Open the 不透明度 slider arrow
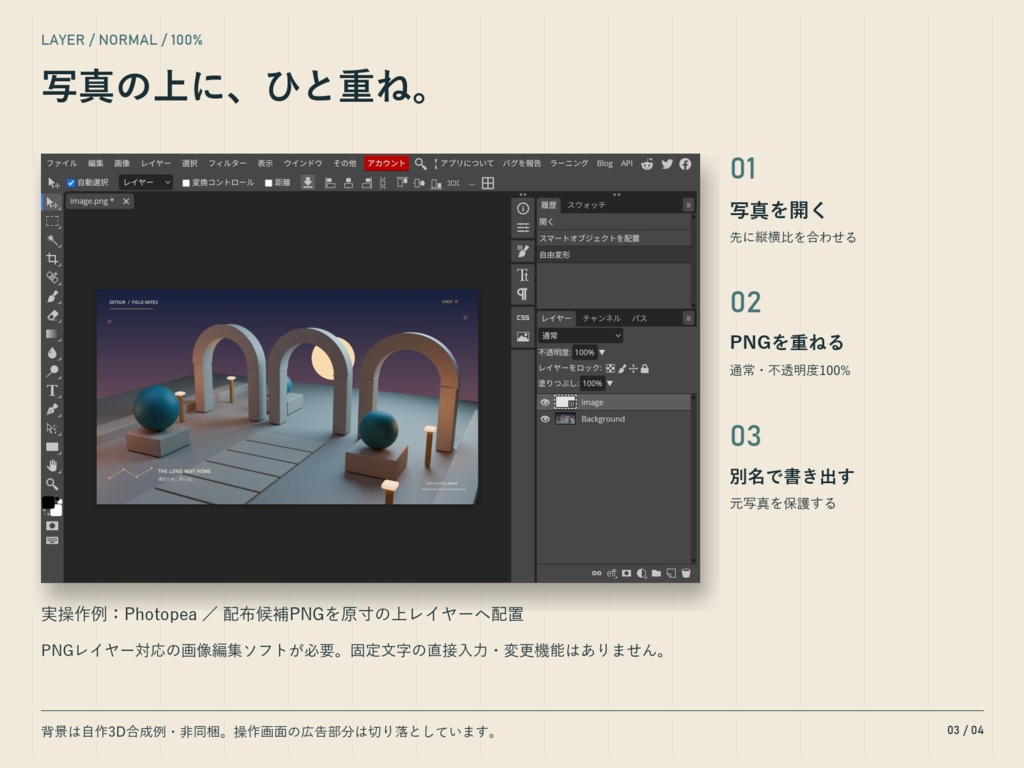This screenshot has height=768, width=1024. pyautogui.click(x=602, y=353)
